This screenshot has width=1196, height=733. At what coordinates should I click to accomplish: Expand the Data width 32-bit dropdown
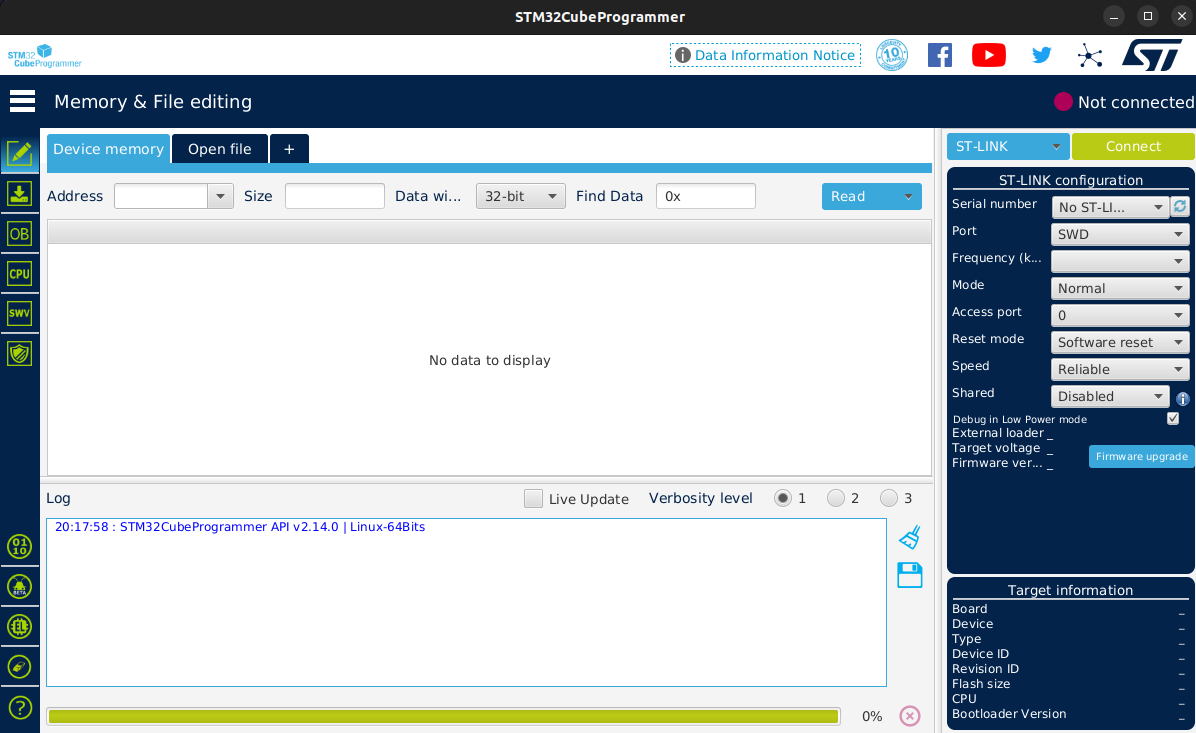tap(520, 196)
